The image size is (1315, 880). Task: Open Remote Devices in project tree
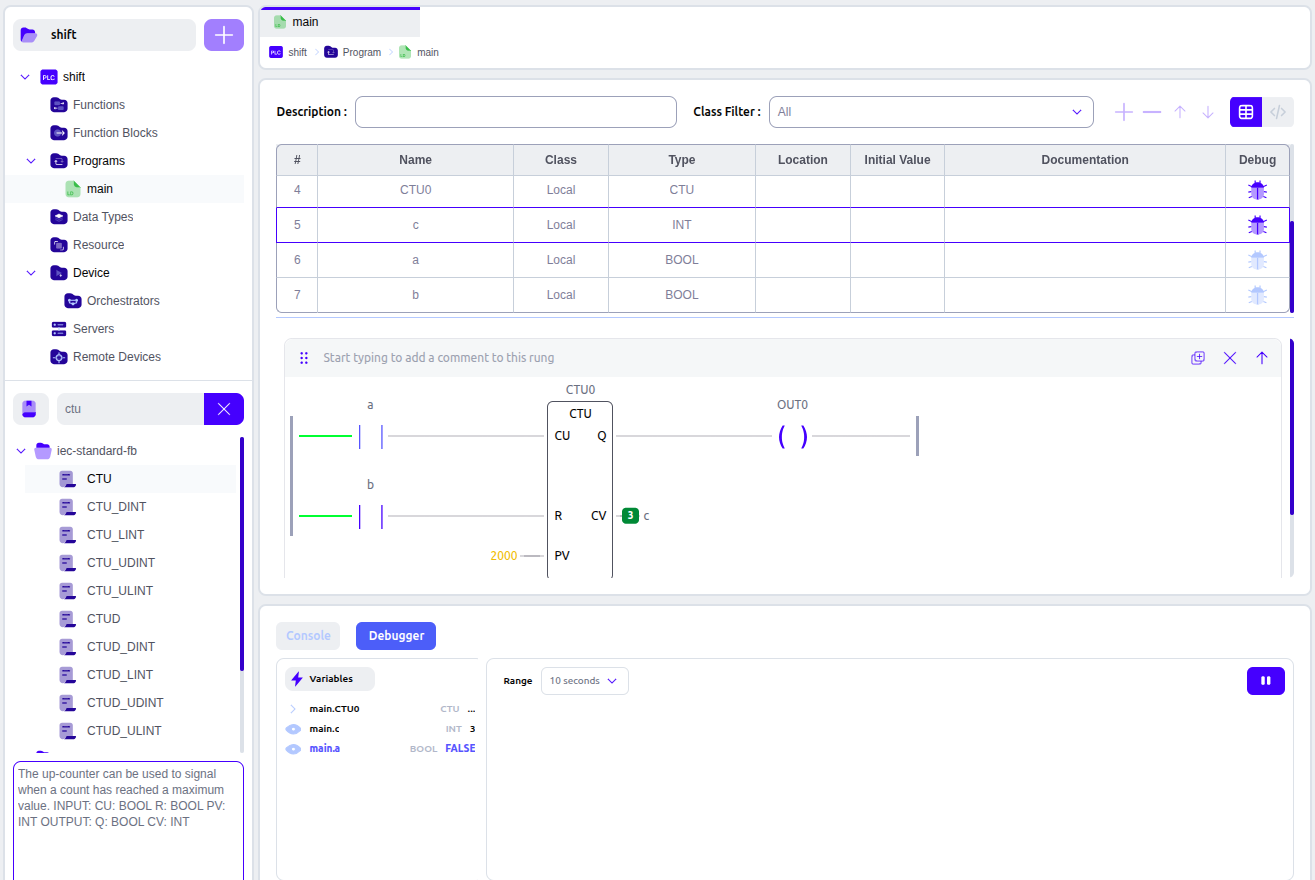[117, 357]
